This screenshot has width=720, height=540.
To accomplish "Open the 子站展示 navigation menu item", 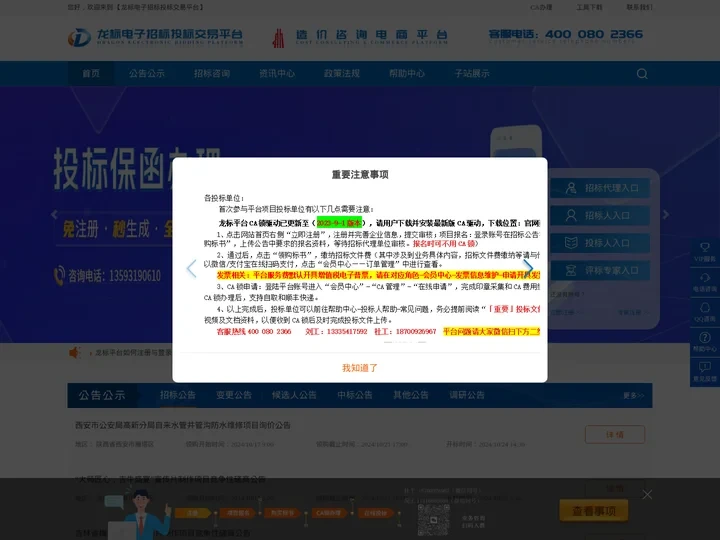I will 472,73.
